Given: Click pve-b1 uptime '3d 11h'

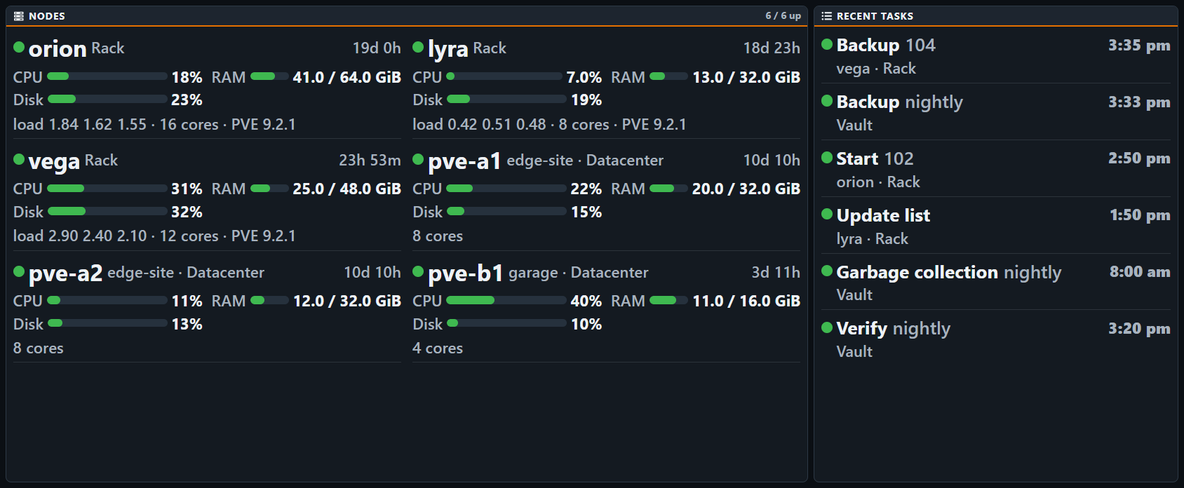Looking at the screenshot, I should pyautogui.click(x=775, y=272).
